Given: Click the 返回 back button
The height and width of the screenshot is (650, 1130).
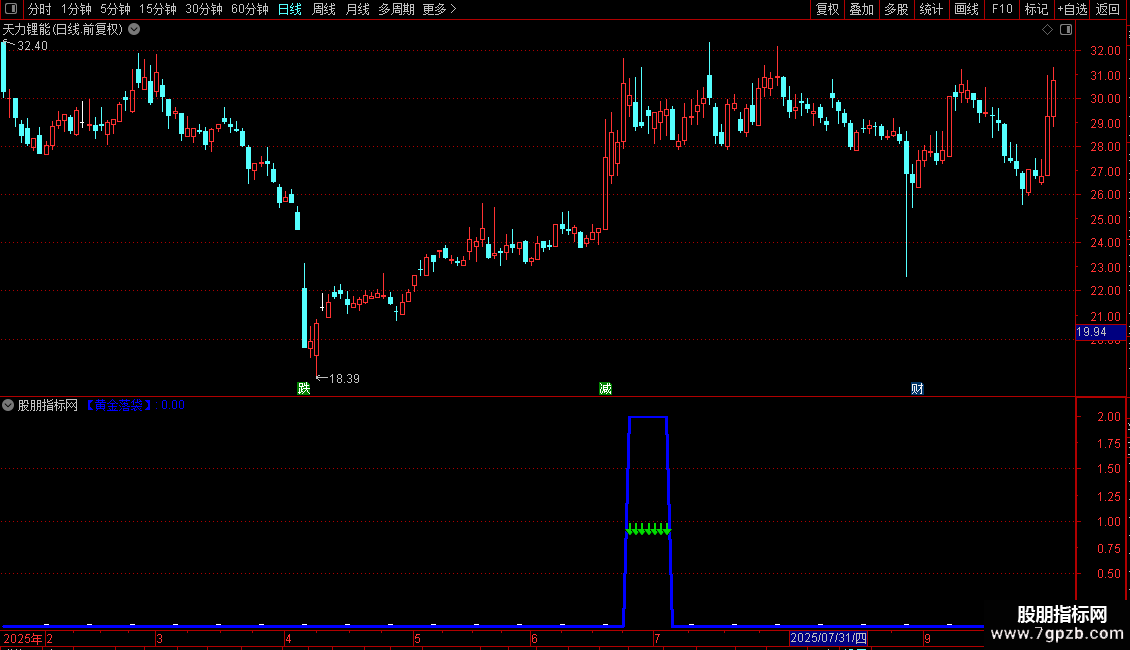Looking at the screenshot, I should [x=1108, y=9].
